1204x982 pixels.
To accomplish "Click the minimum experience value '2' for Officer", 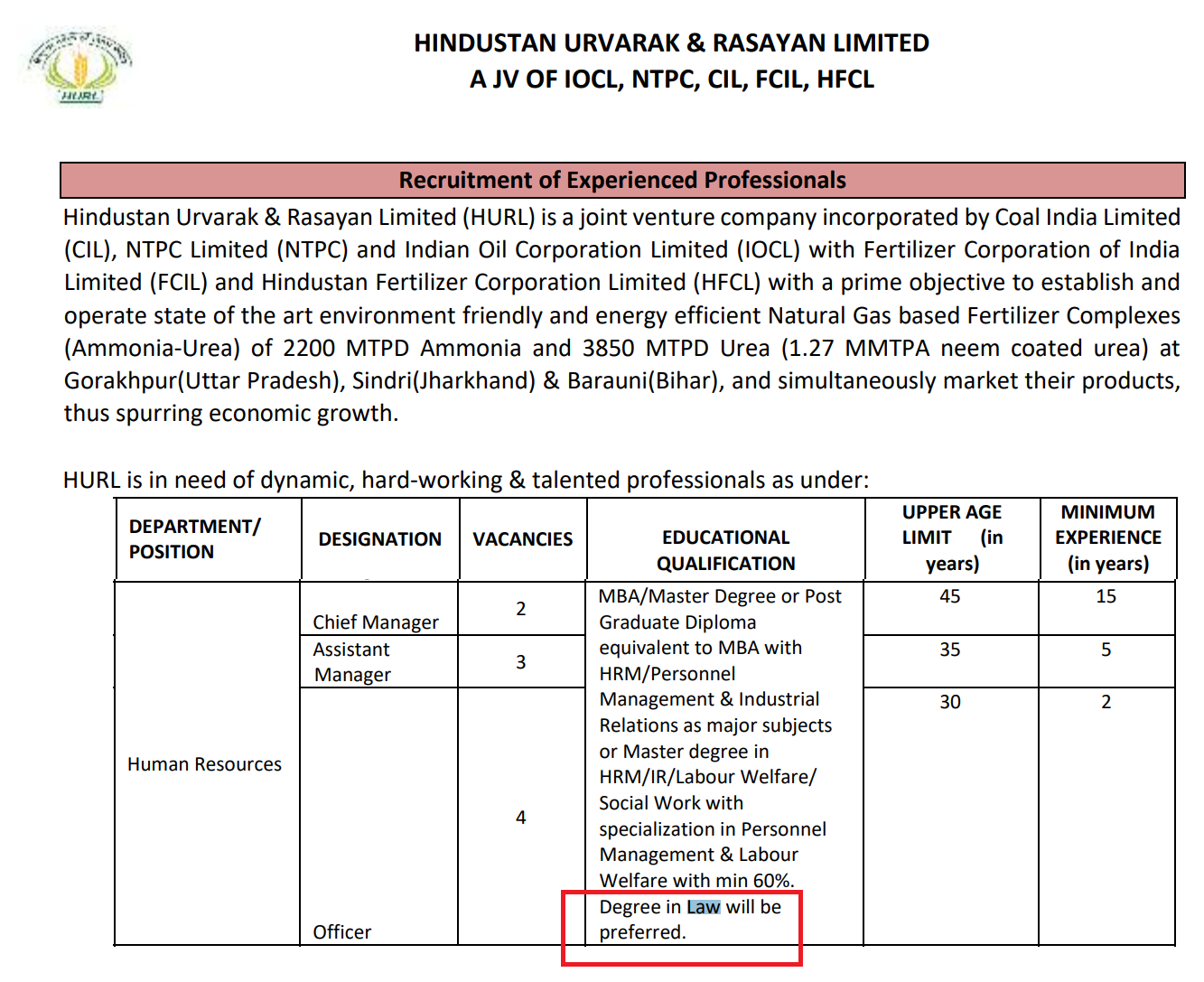I will pyautogui.click(x=1106, y=702).
